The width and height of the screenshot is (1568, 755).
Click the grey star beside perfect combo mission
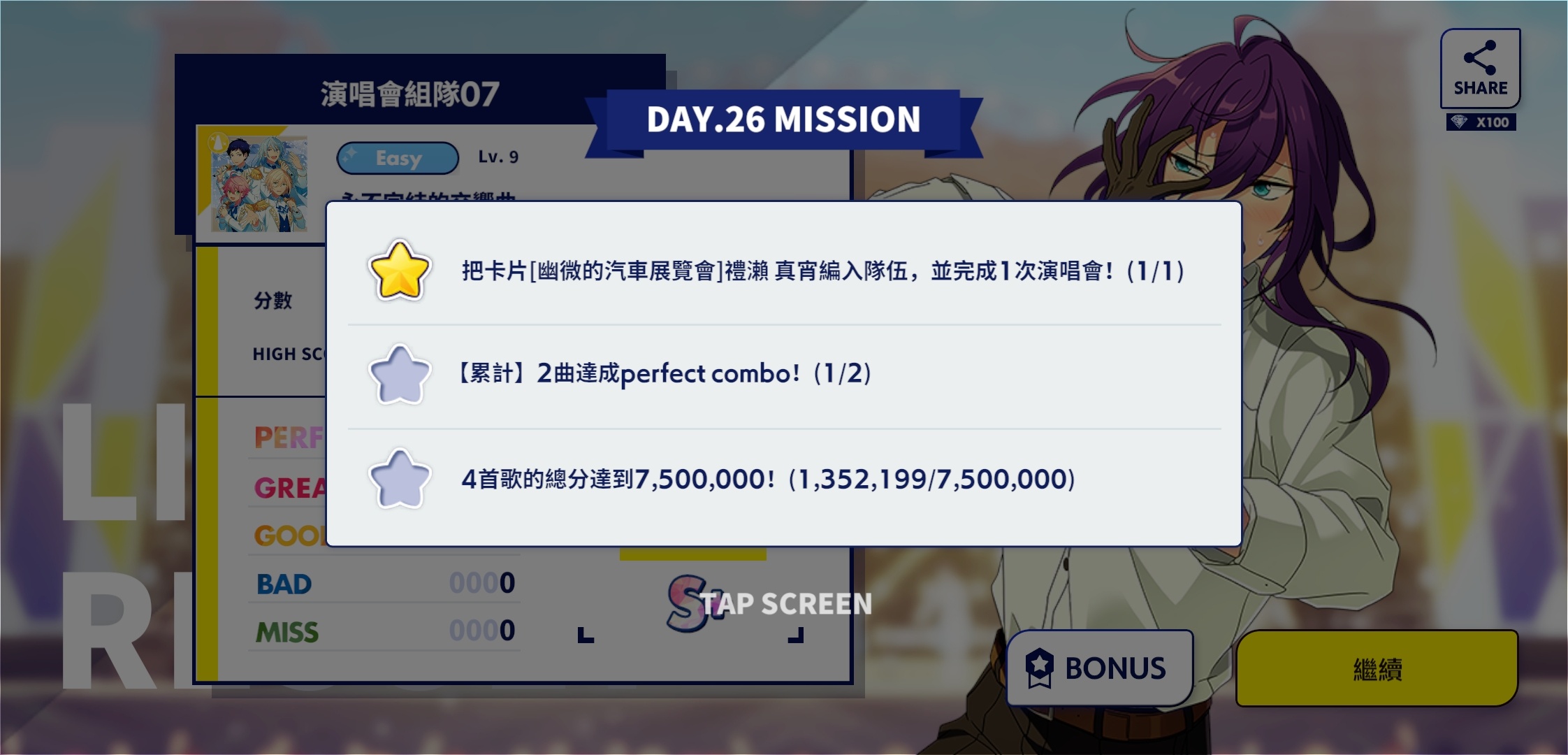(399, 374)
